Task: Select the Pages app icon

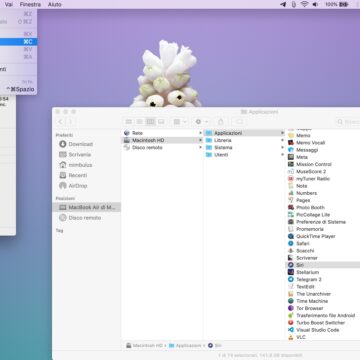Action: pyautogui.click(x=291, y=200)
